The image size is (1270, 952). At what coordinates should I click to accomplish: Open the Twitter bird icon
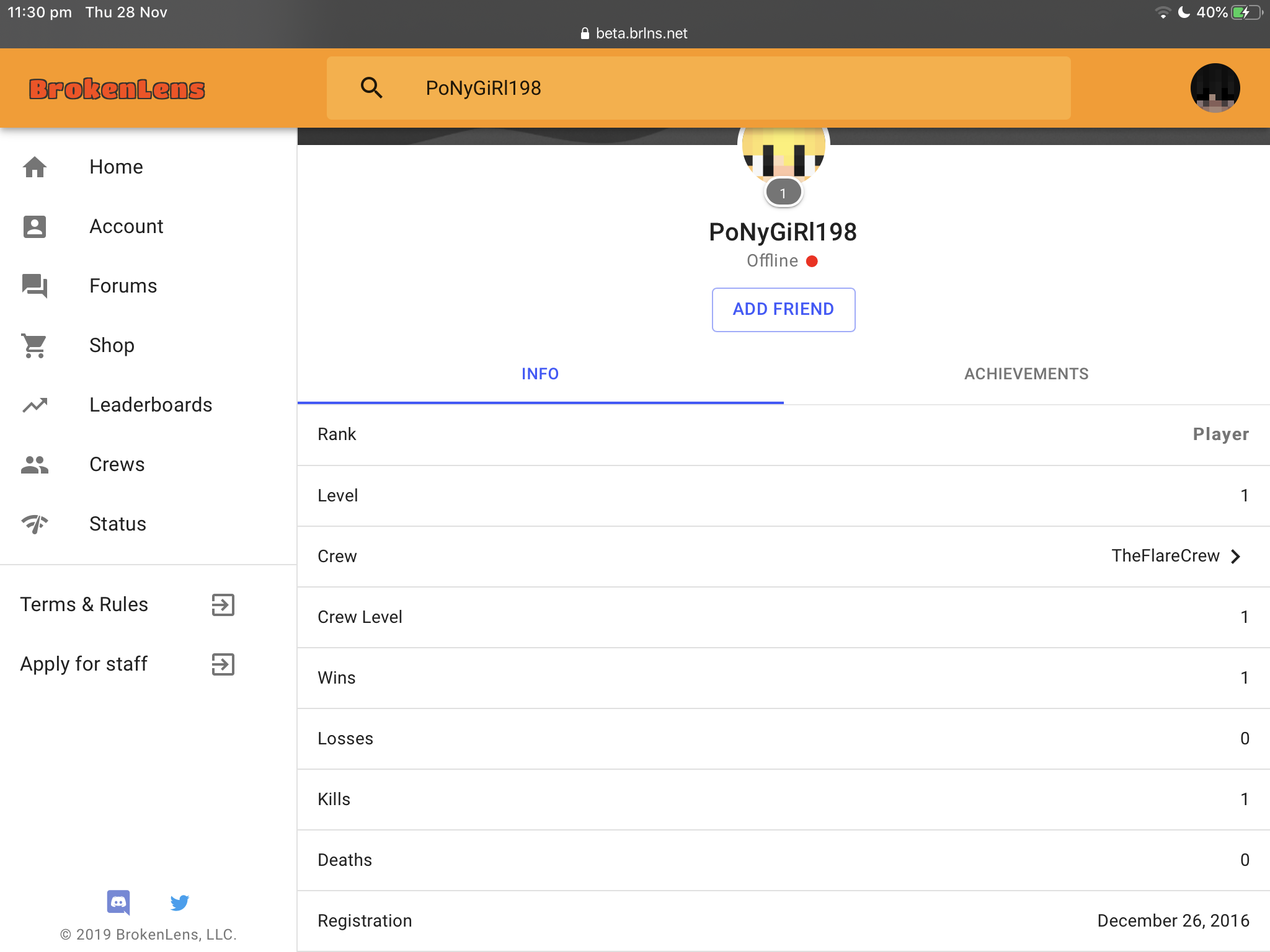coord(179,902)
